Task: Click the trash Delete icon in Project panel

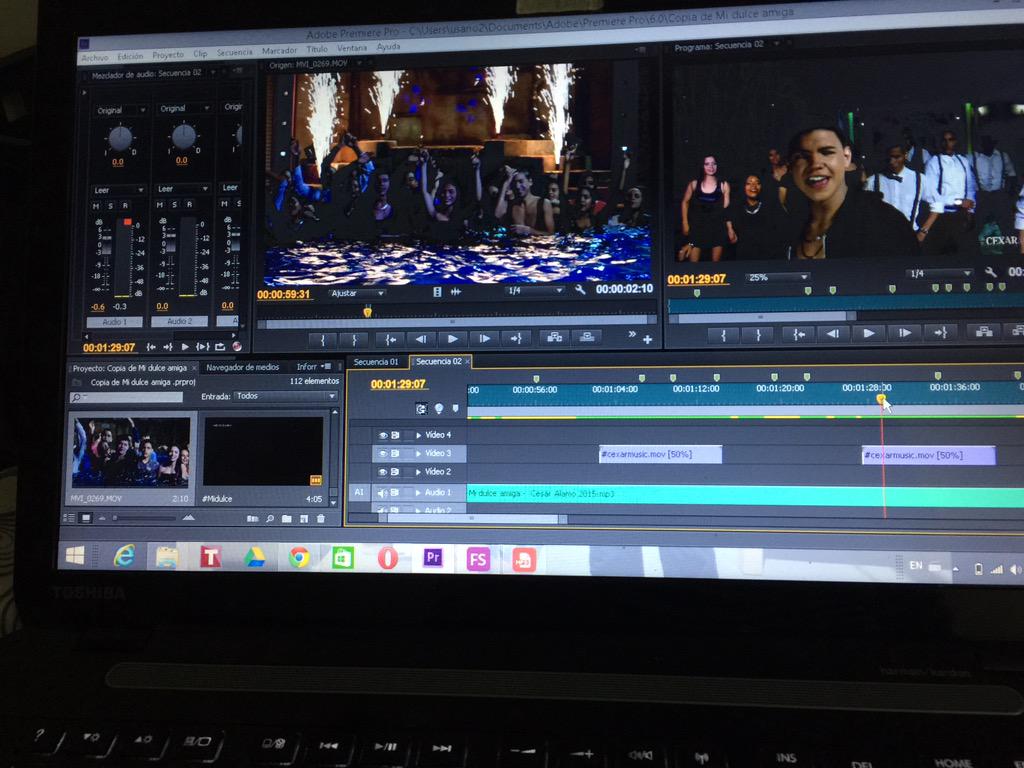Action: [x=321, y=519]
